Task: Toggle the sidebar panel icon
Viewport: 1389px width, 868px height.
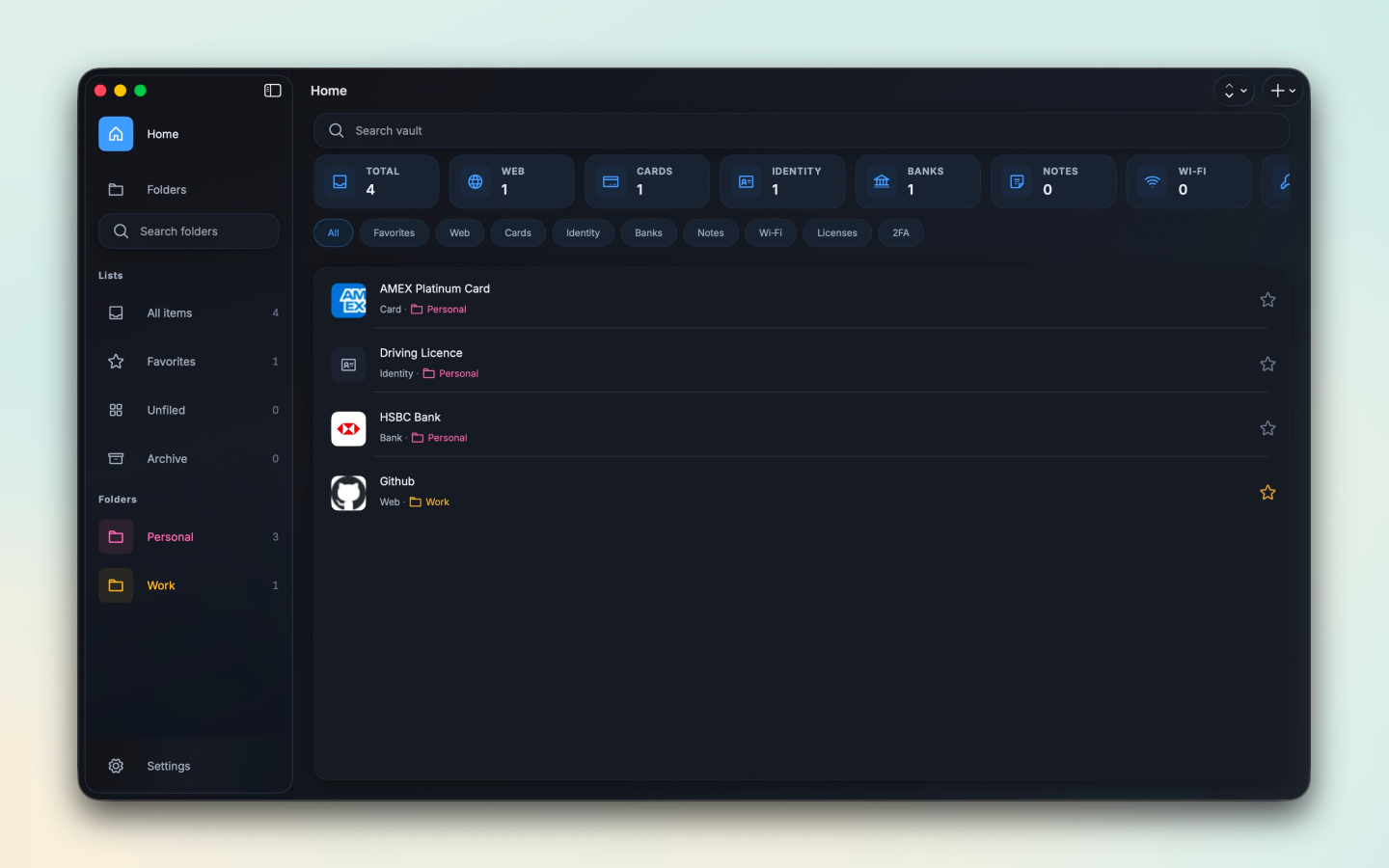Action: [x=273, y=91]
